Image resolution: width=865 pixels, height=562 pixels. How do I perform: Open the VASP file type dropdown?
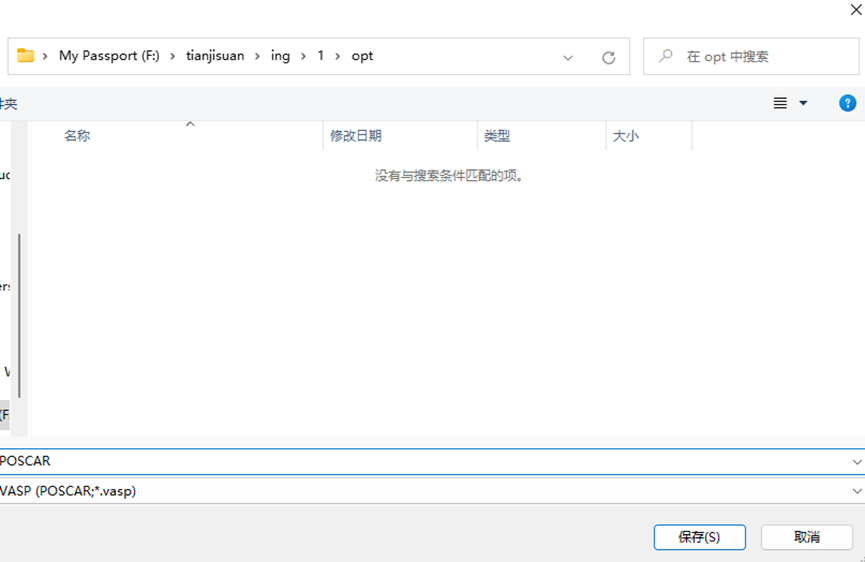pos(857,491)
